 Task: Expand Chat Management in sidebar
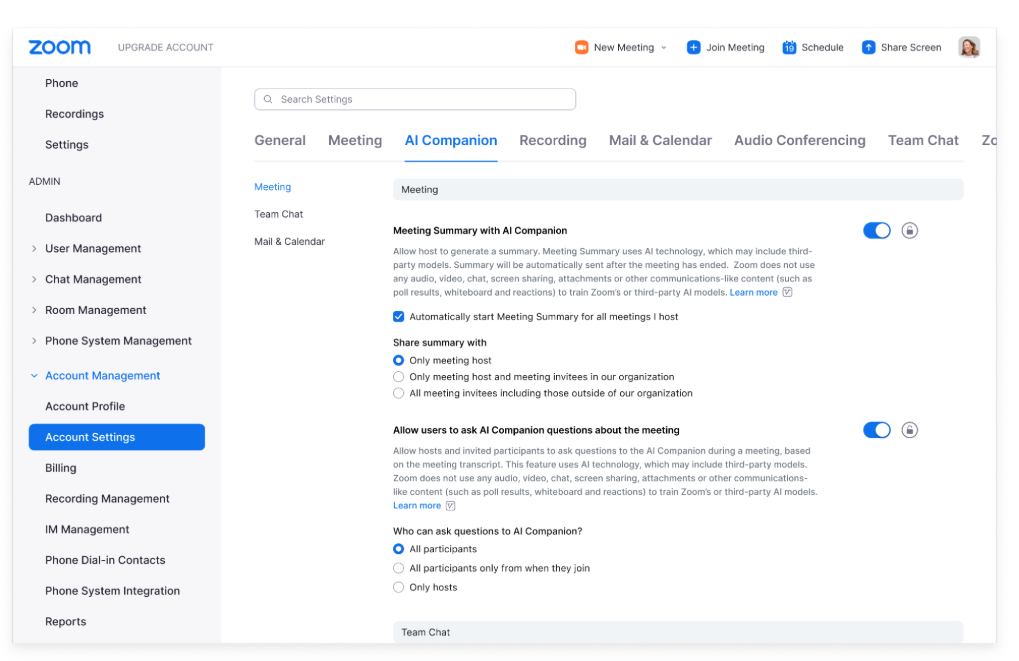tap(34, 279)
